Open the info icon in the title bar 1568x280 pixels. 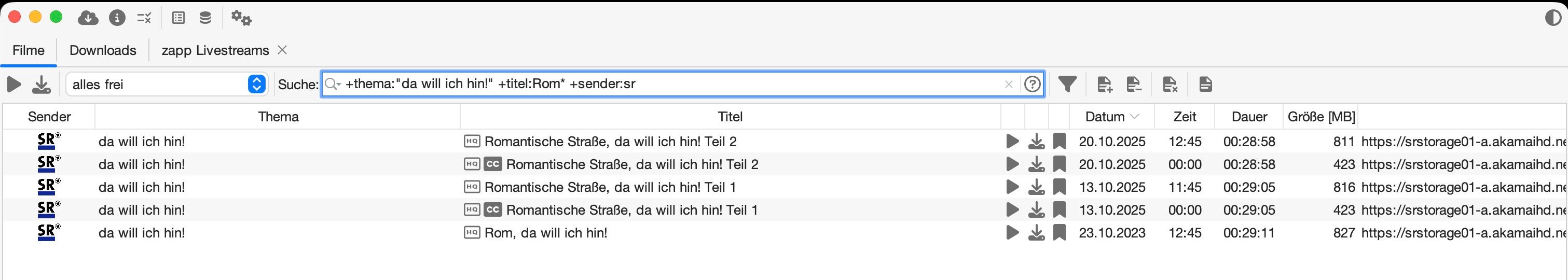tap(117, 18)
